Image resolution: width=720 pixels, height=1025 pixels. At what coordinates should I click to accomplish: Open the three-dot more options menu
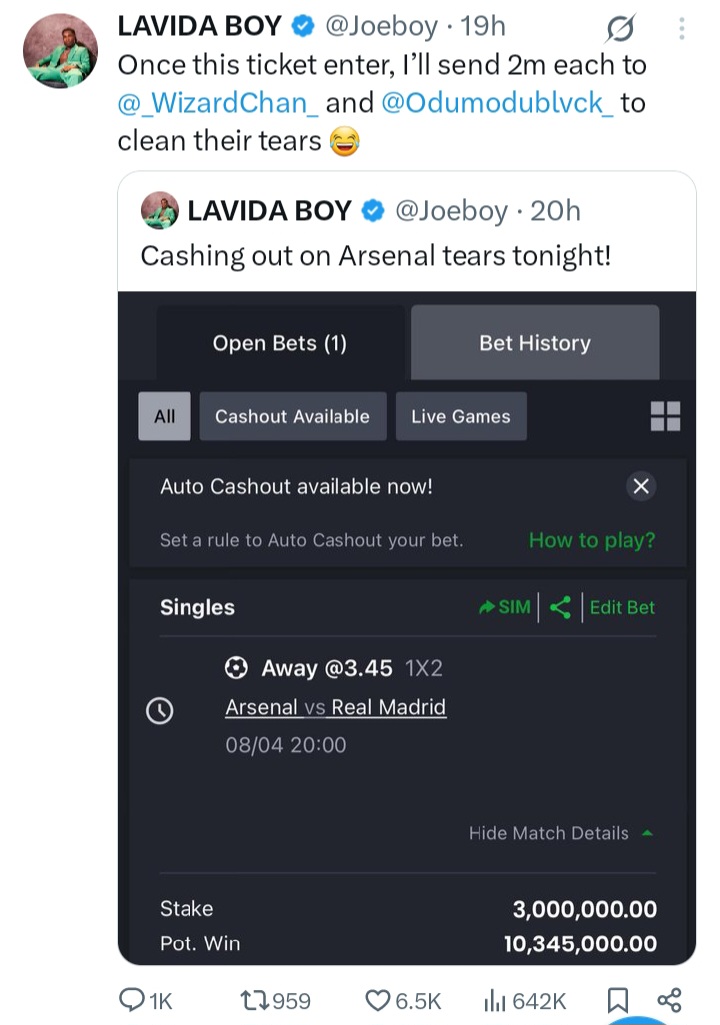[681, 28]
